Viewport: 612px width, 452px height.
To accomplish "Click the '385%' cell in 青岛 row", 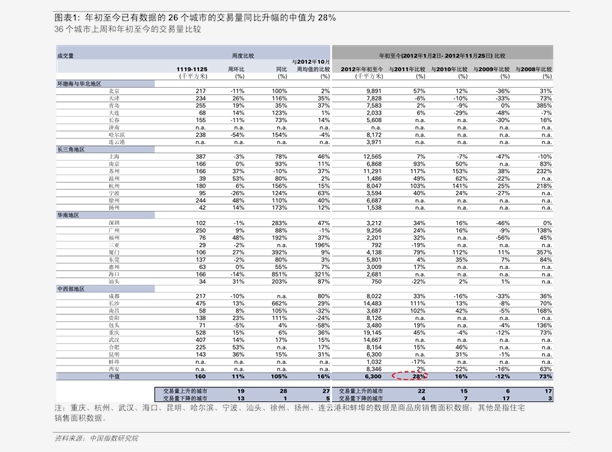I will point(544,106).
